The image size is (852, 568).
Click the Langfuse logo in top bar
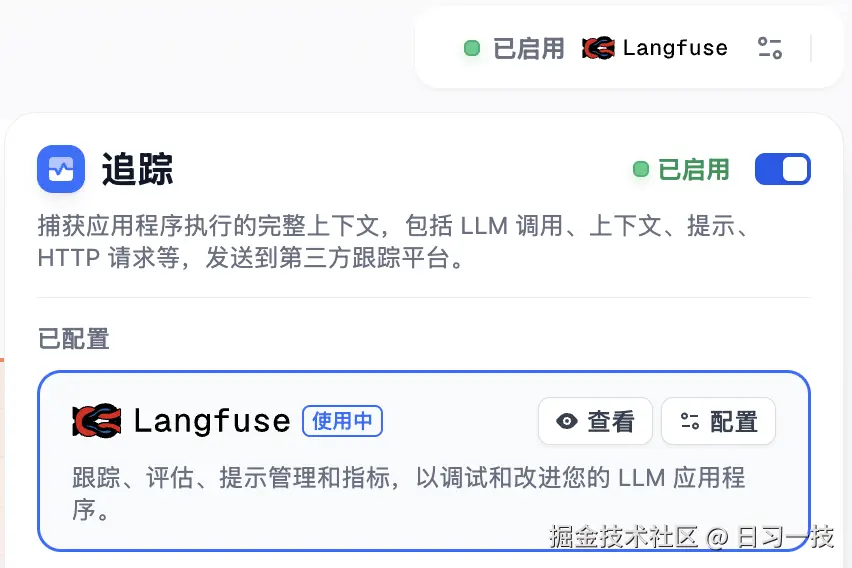pos(598,48)
